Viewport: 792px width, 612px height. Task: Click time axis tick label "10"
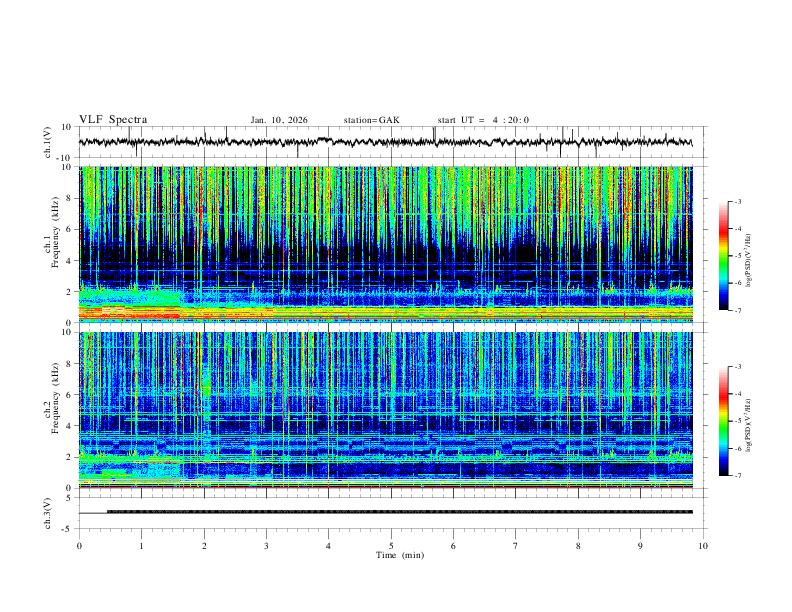703,546
